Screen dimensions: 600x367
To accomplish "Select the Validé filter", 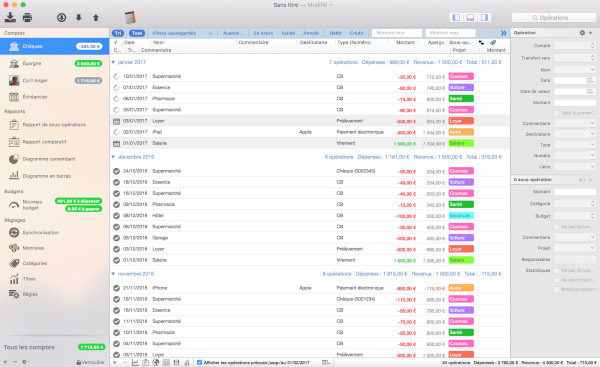I will pyautogui.click(x=288, y=33).
